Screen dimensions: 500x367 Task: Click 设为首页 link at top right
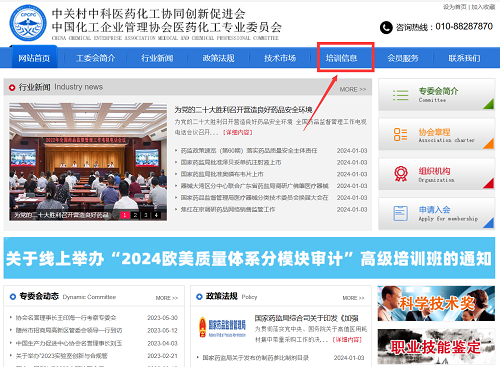coord(455,7)
